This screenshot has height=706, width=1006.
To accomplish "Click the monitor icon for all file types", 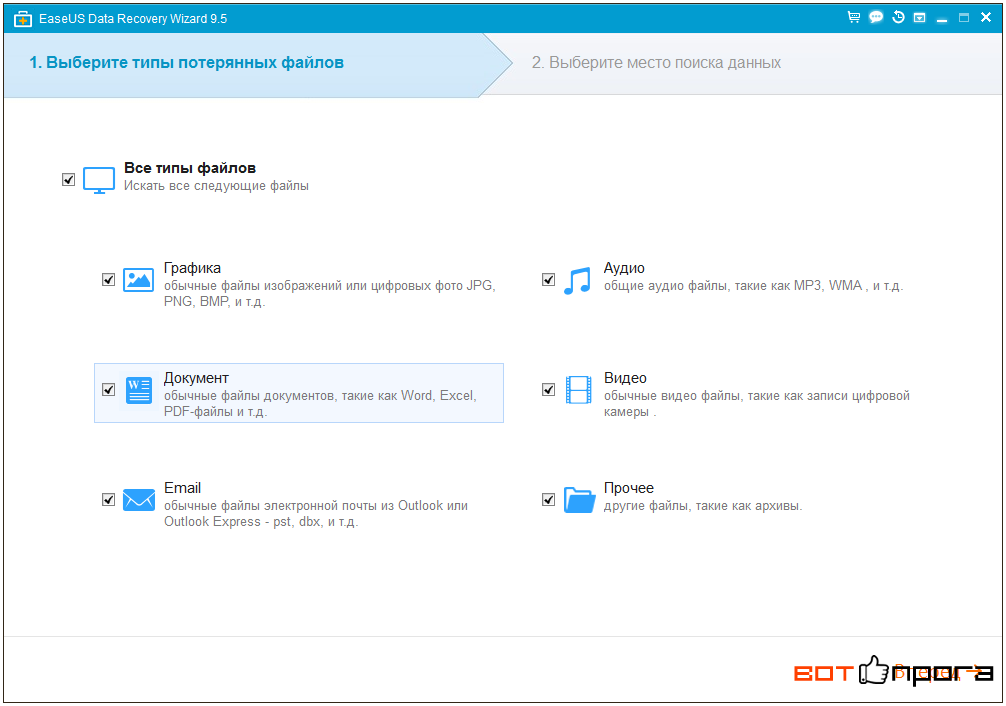I will 99,180.
